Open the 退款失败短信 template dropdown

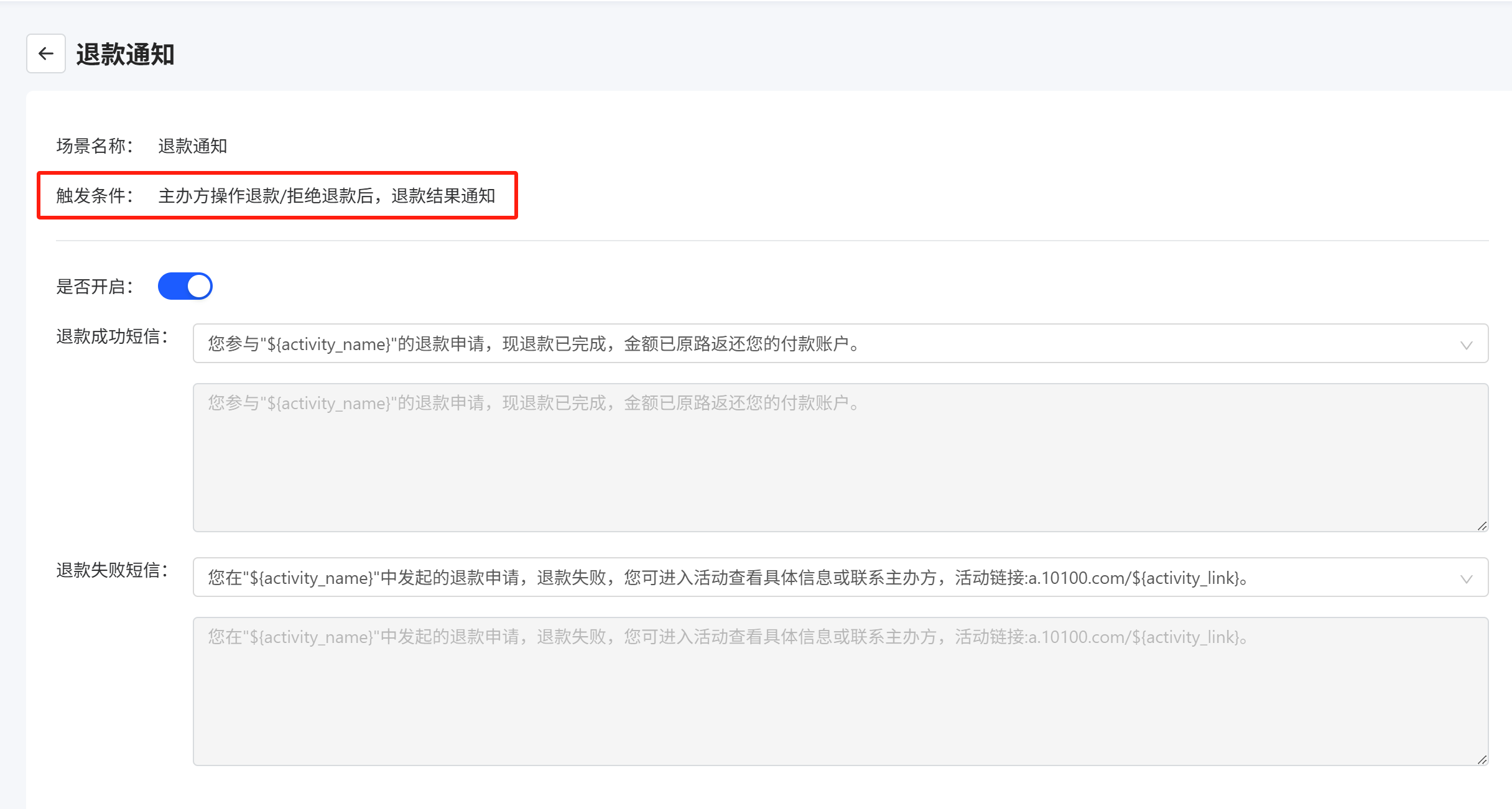840,577
